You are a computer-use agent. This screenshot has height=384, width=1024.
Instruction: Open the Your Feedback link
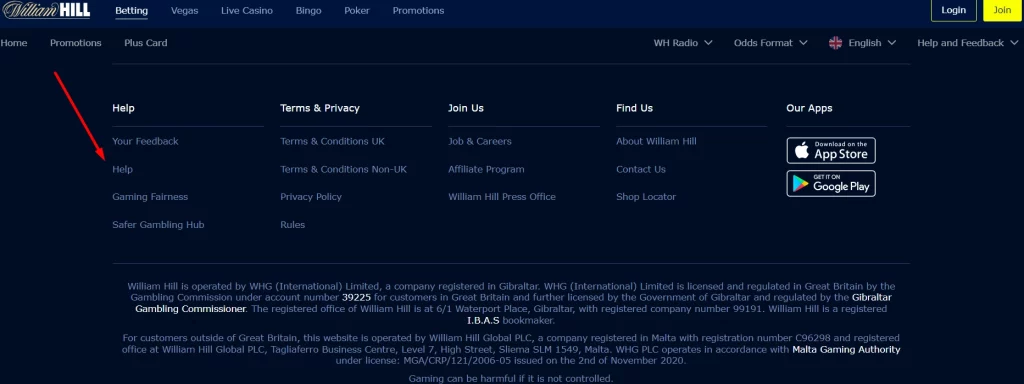[145, 141]
